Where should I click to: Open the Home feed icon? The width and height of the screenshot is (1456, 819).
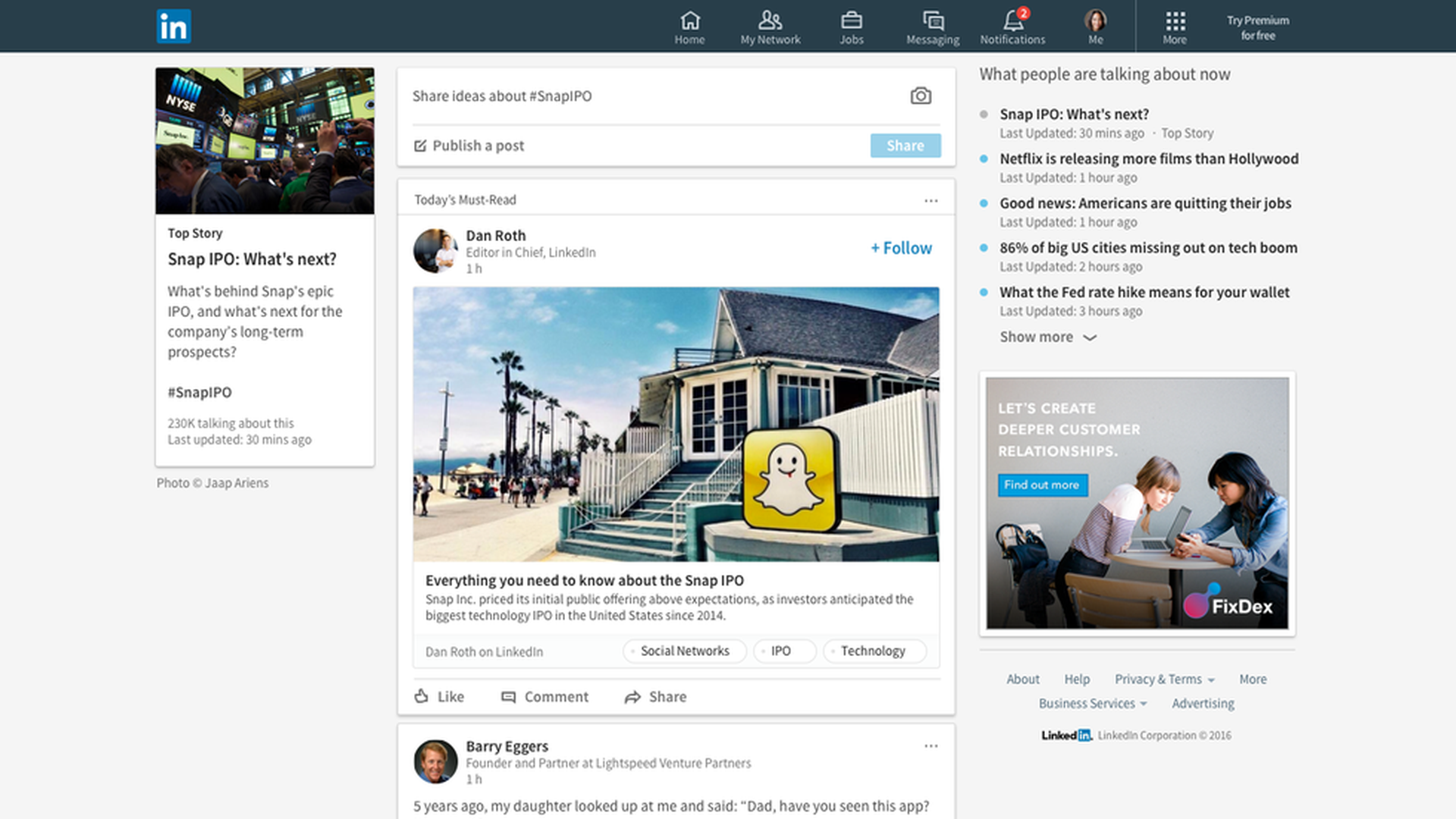[x=689, y=20]
